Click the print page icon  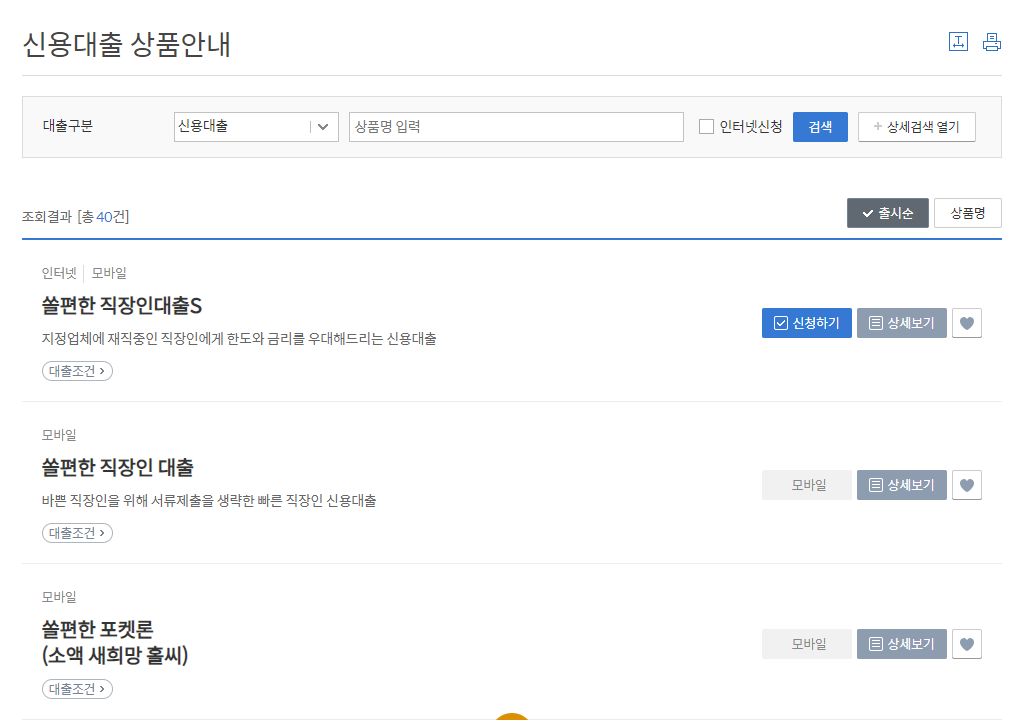pos(991,42)
